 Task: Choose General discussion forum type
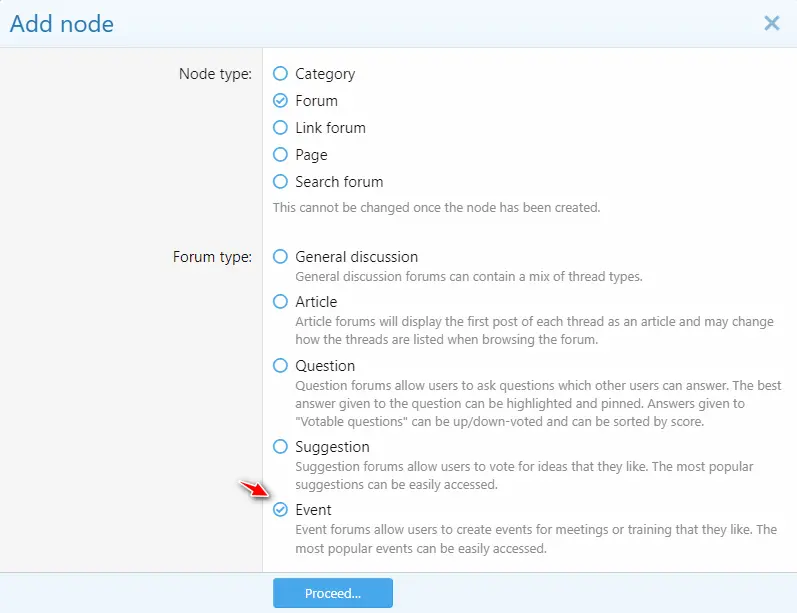click(280, 257)
